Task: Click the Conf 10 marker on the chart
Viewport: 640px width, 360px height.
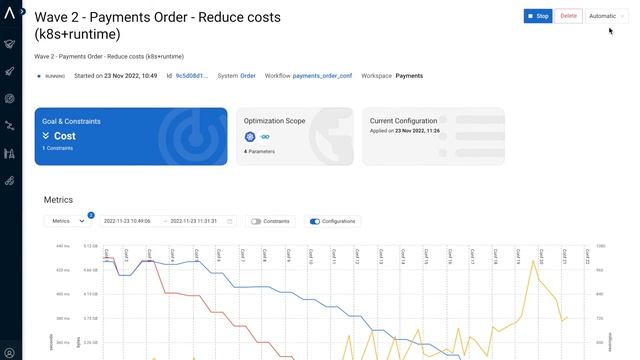Action: coord(311,256)
